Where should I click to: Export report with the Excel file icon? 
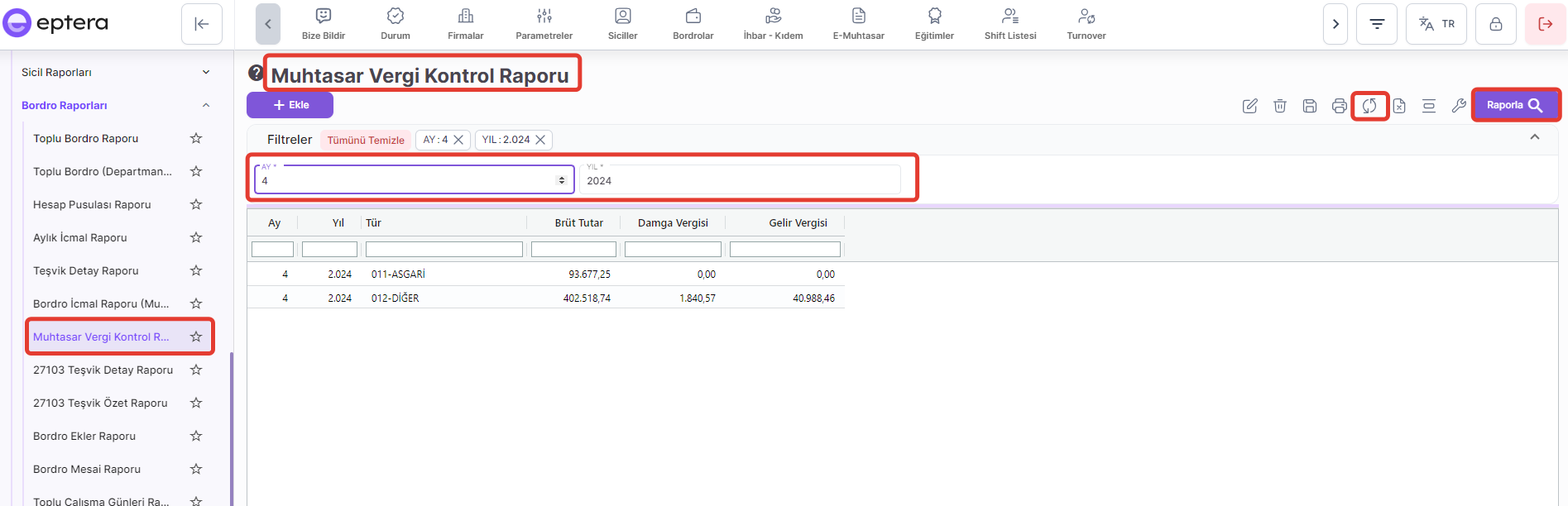[1399, 106]
